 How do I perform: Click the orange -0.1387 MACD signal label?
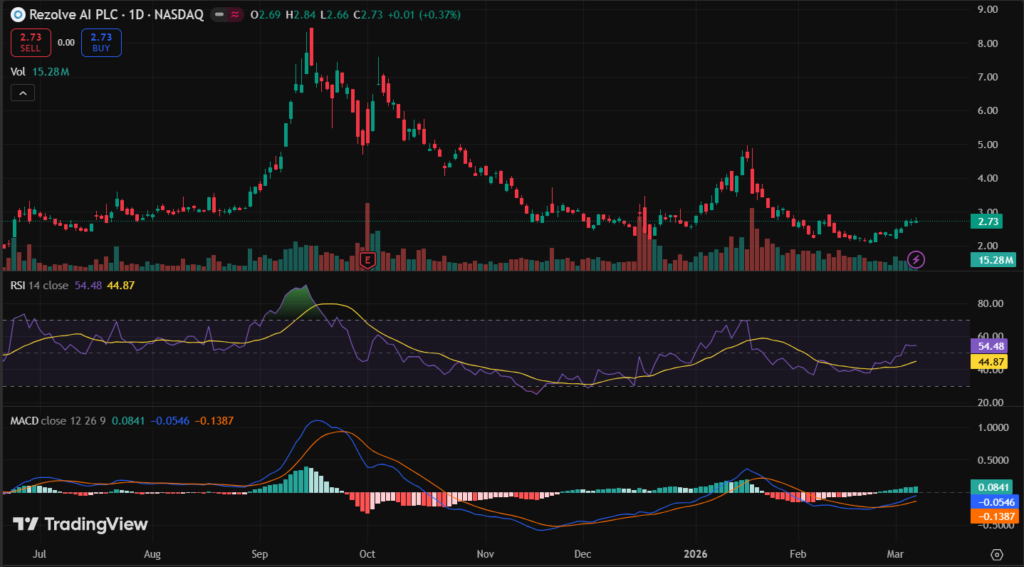coord(992,517)
